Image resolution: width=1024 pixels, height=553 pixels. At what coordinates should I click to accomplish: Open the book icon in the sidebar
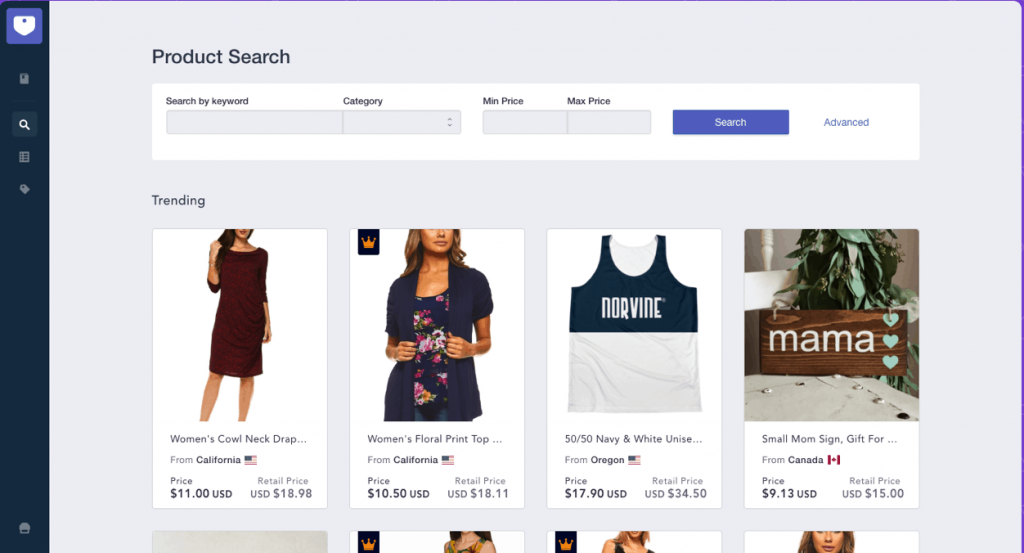(24, 79)
